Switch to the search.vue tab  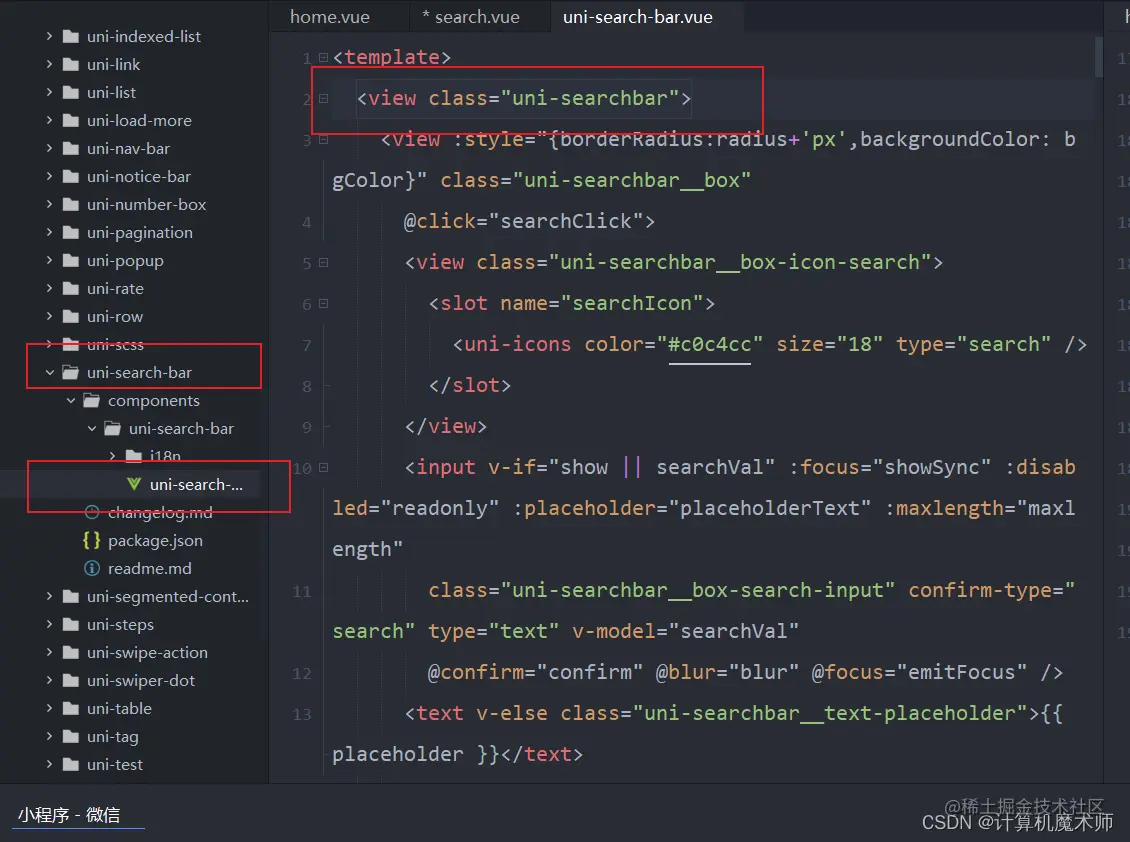pos(471,17)
